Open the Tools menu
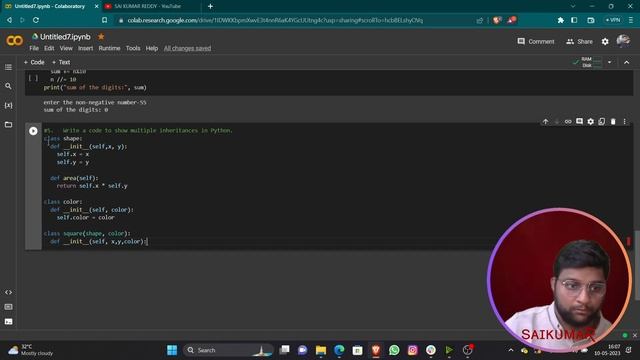The height and width of the screenshot is (360, 640). [133, 48]
